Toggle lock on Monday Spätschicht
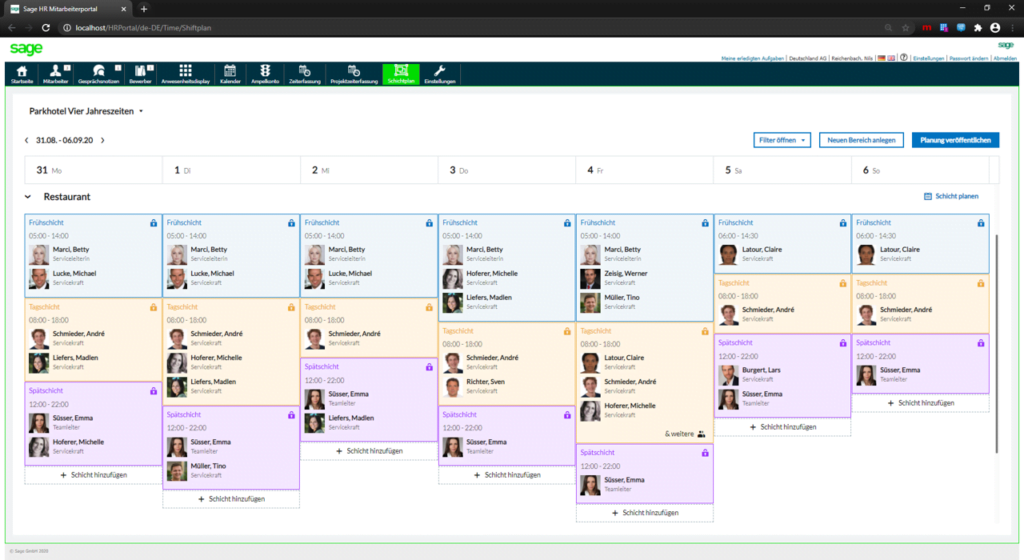This screenshot has height=560, width=1024. [x=153, y=391]
